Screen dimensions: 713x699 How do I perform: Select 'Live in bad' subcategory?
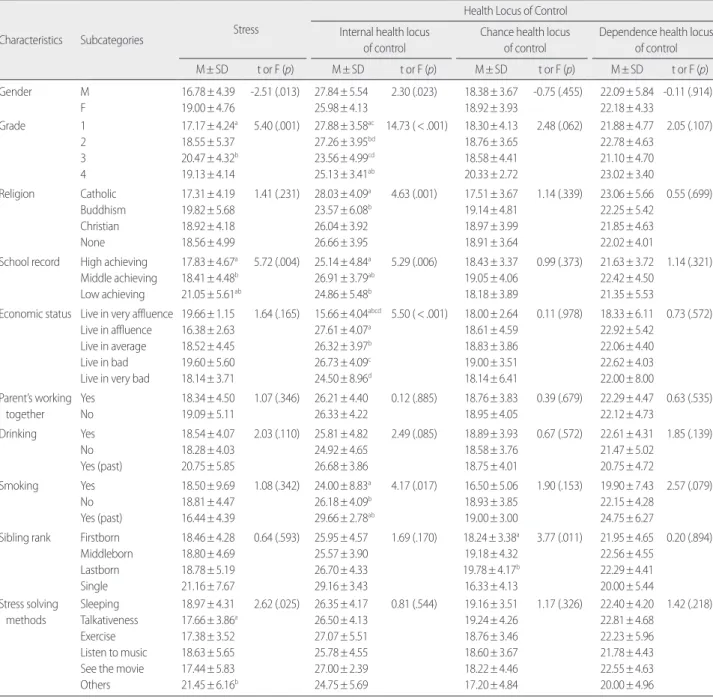[x=104, y=362]
